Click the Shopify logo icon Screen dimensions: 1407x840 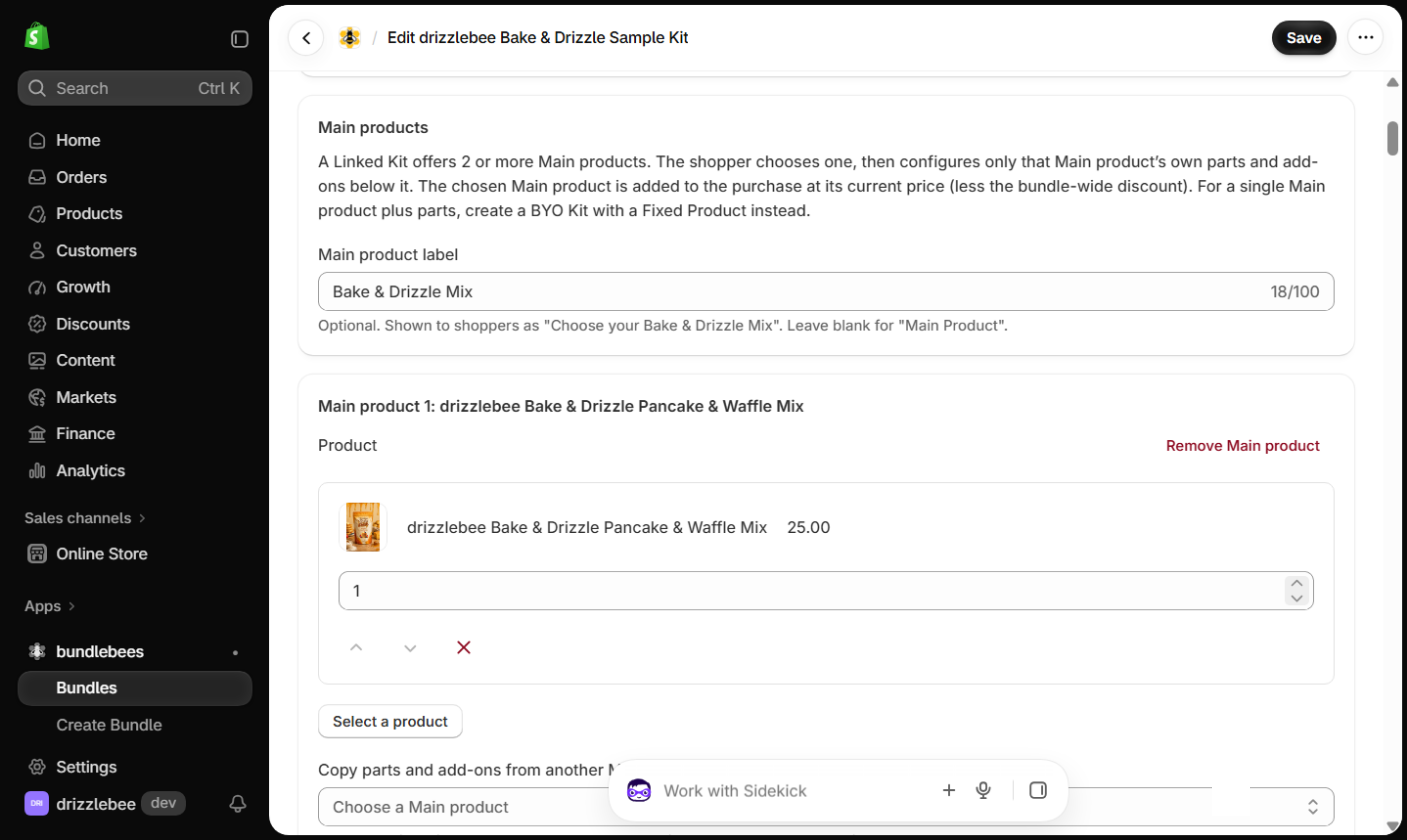[x=37, y=37]
